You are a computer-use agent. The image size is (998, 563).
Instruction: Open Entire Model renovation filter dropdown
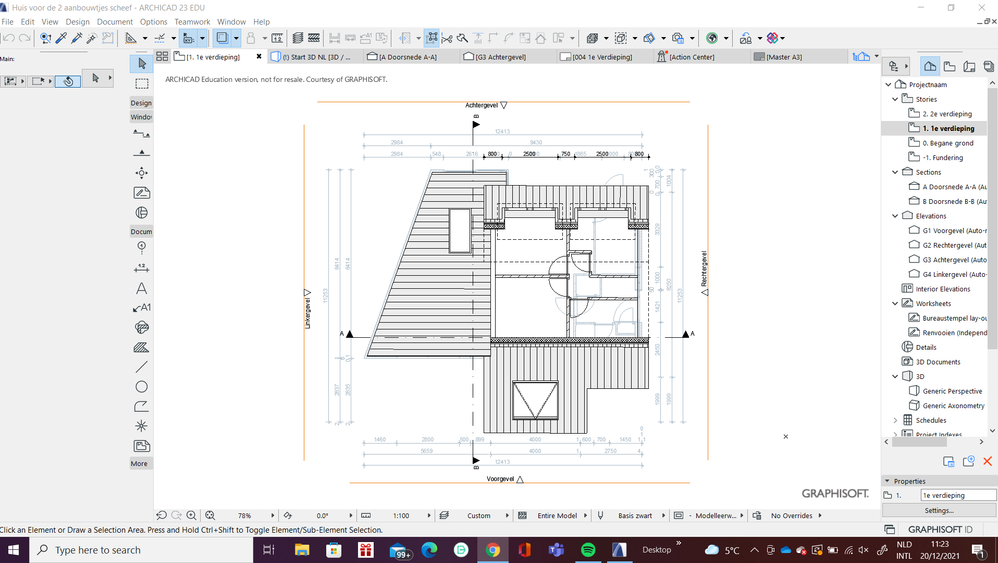(x=585, y=515)
